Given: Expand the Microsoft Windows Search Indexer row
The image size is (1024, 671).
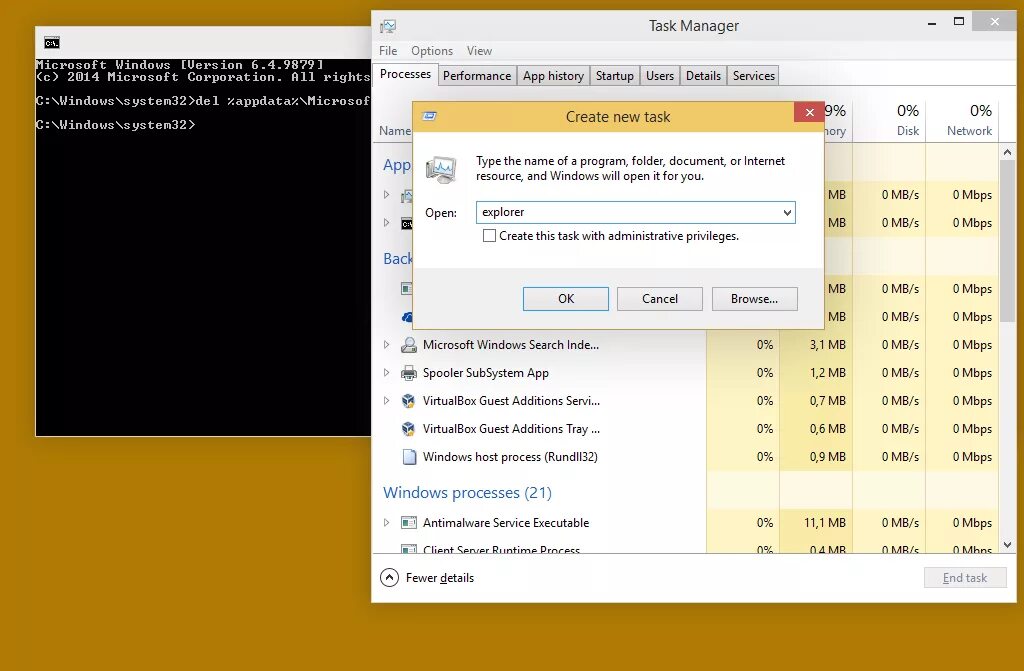Looking at the screenshot, I should (387, 345).
